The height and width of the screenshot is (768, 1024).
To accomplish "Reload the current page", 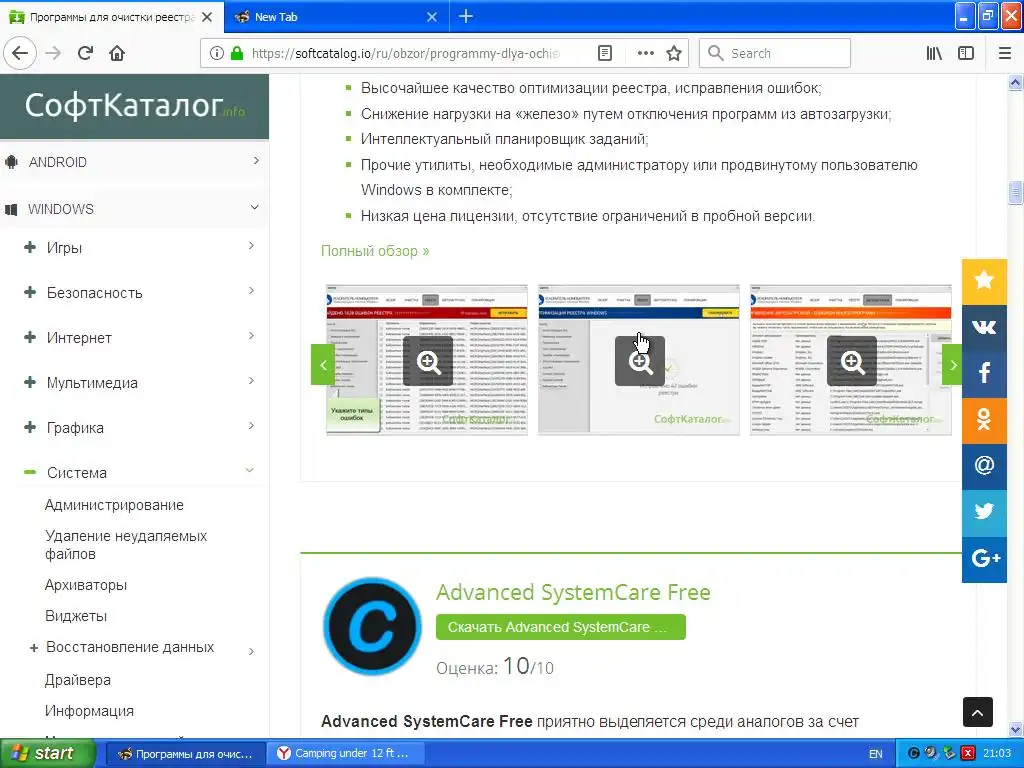I will [x=86, y=53].
